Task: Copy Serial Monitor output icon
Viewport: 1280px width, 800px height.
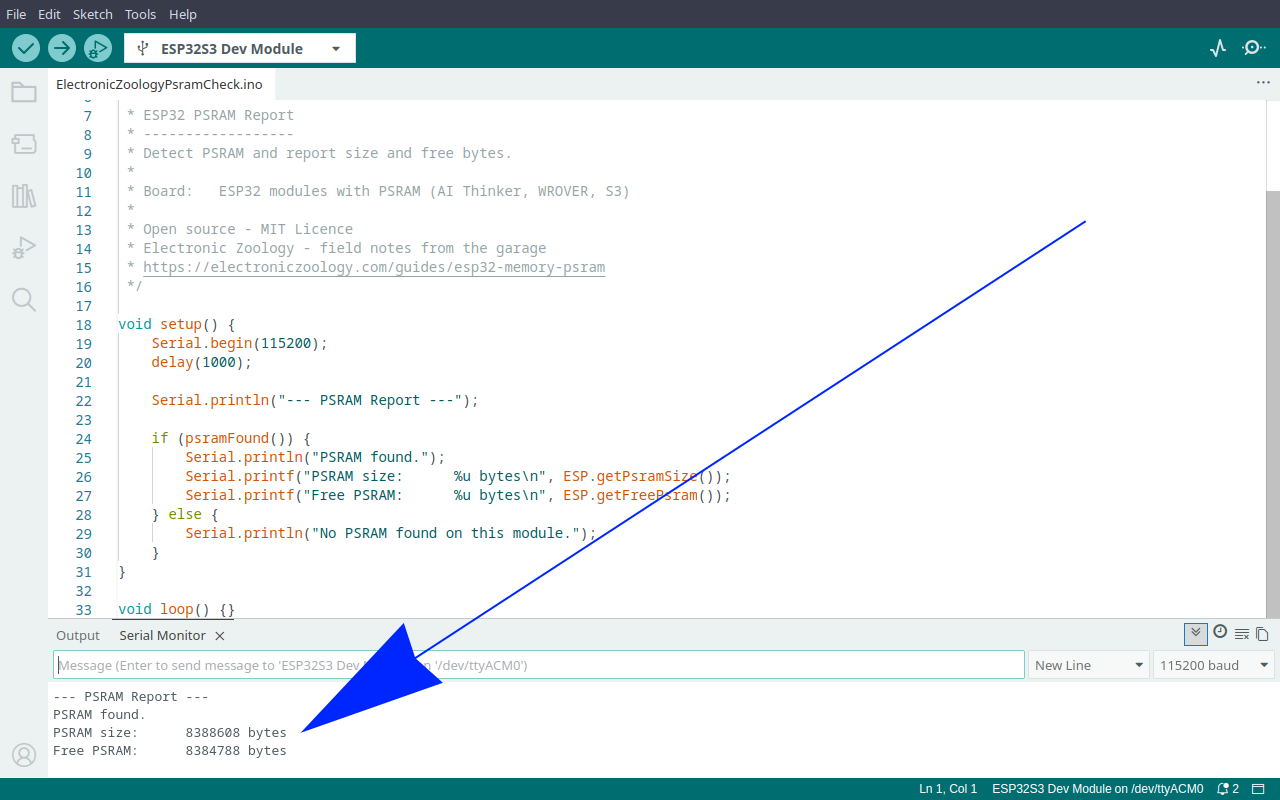Action: [1262, 634]
